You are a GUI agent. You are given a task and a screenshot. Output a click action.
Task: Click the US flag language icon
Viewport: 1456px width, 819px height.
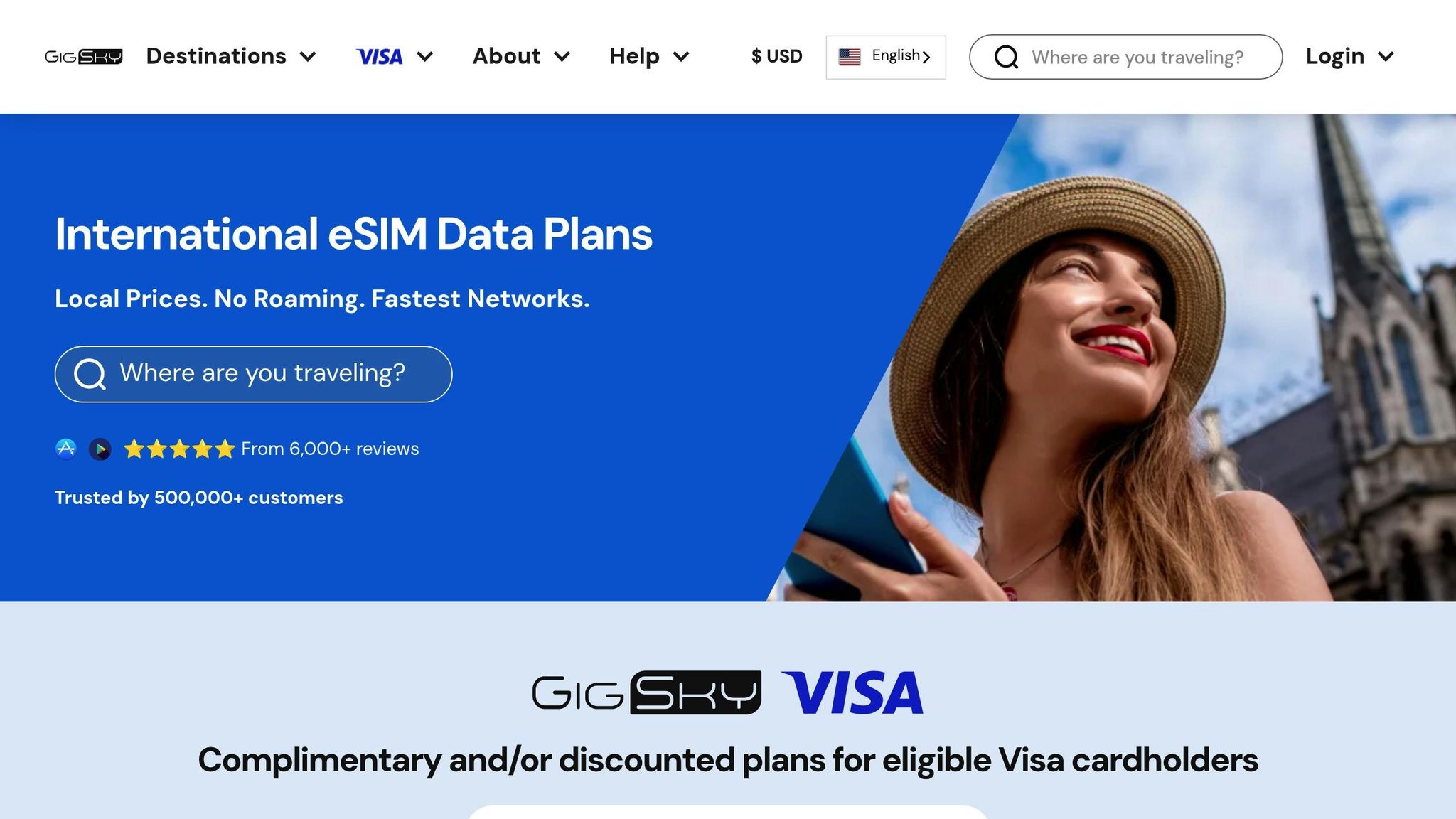[x=850, y=56]
